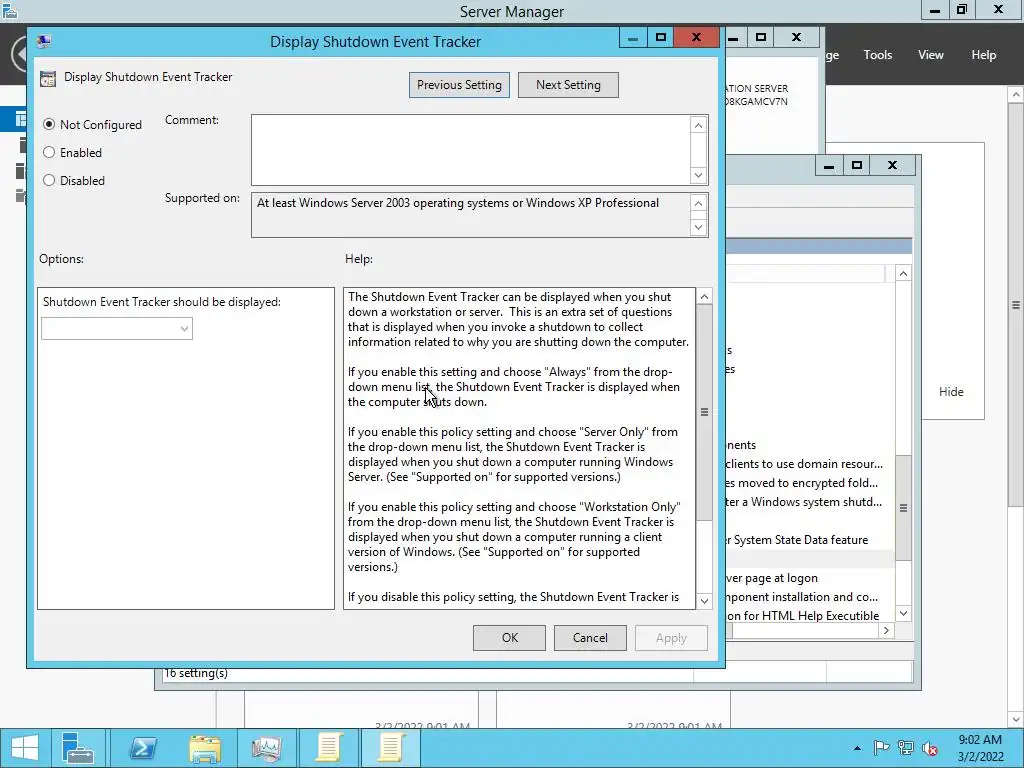Open Action Center flag icon
1024x768 pixels.
pos(881,748)
